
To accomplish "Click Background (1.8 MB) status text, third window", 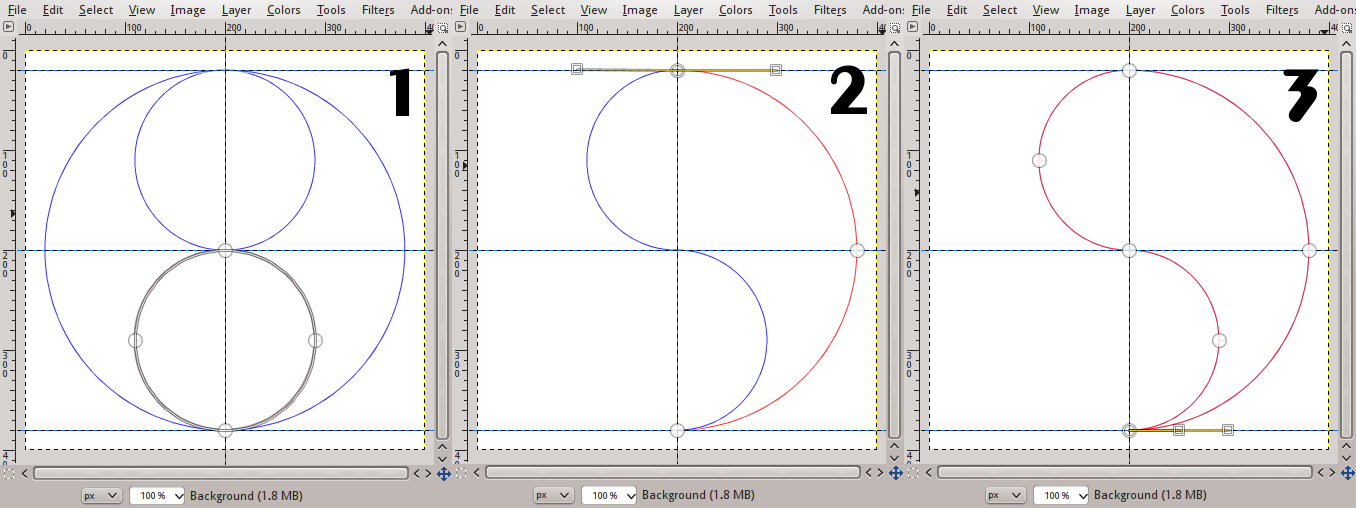I will click(1150, 495).
